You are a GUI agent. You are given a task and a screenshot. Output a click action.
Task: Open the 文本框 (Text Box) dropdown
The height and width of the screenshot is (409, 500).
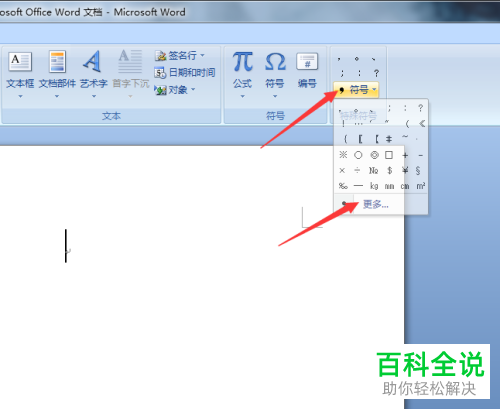point(20,75)
